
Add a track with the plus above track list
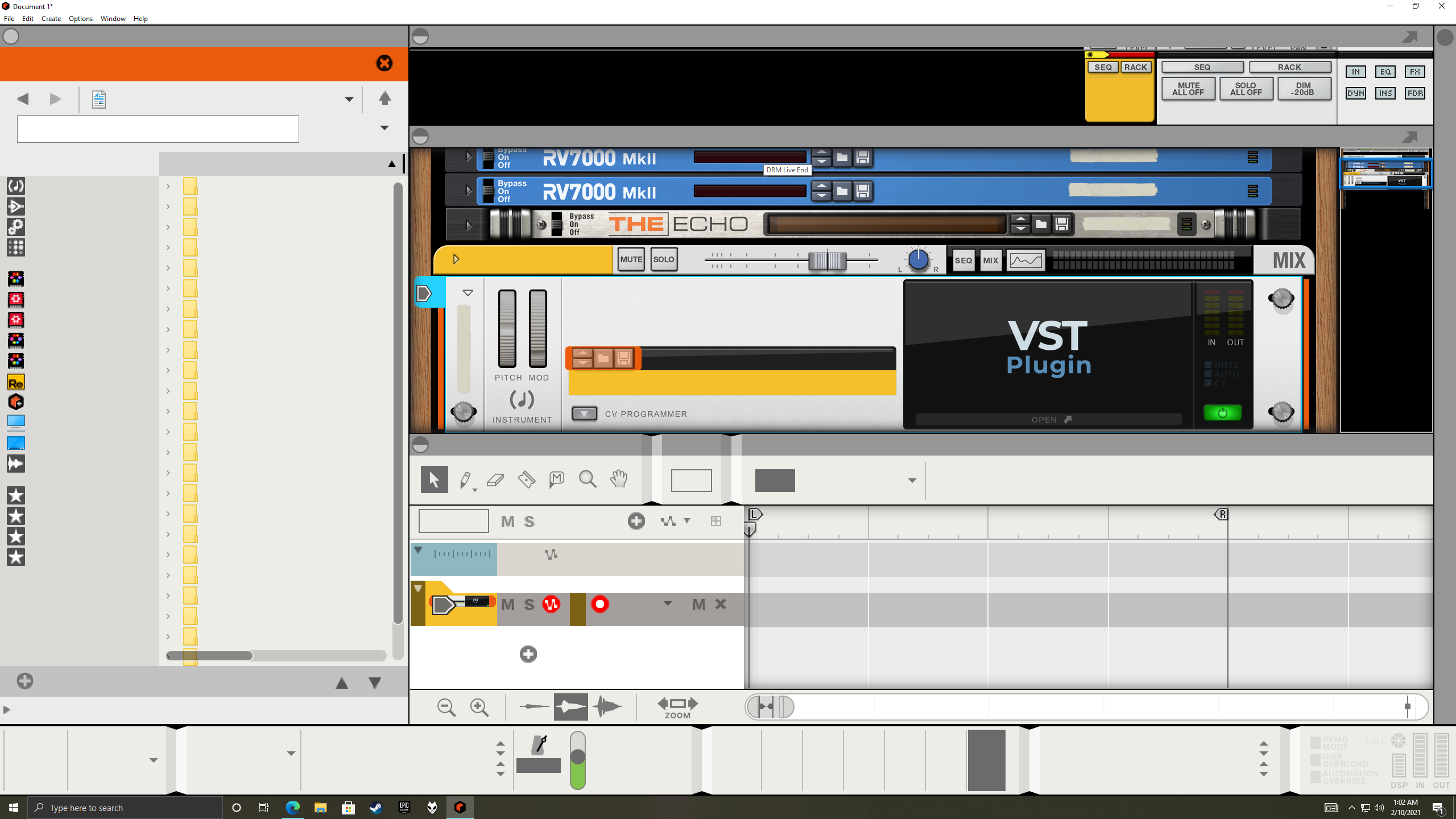(x=636, y=521)
